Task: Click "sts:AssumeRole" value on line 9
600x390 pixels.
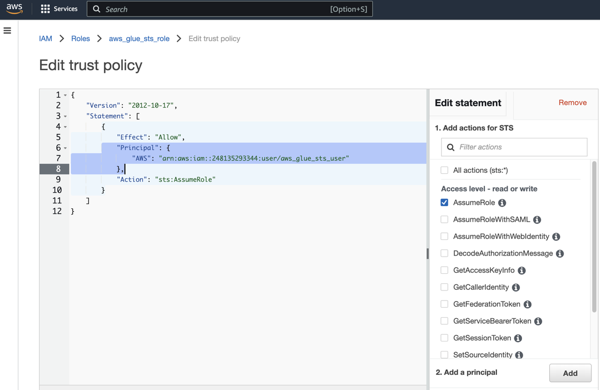Action: click(x=185, y=179)
